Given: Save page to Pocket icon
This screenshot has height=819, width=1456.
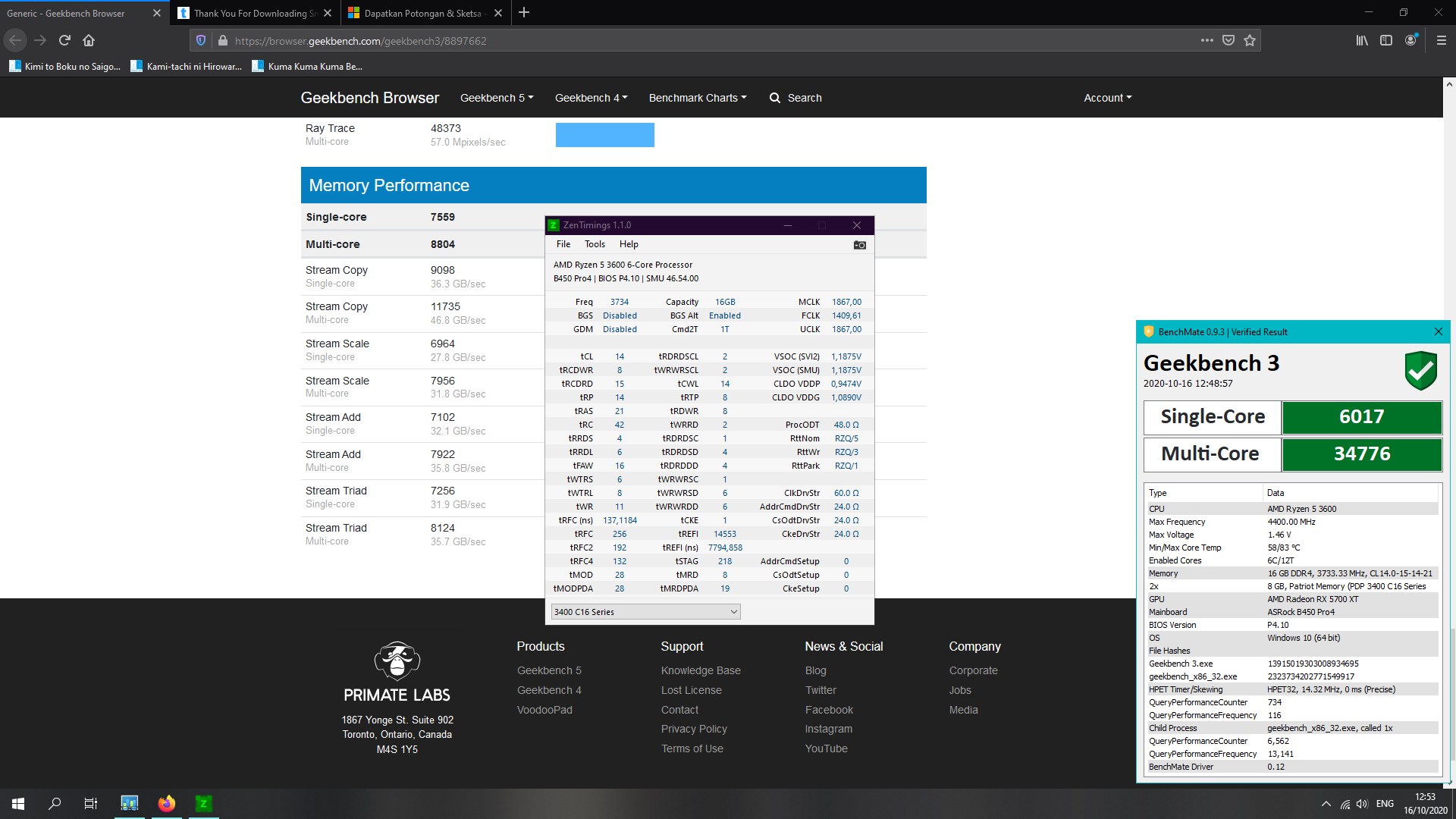Looking at the screenshot, I should 1228,40.
